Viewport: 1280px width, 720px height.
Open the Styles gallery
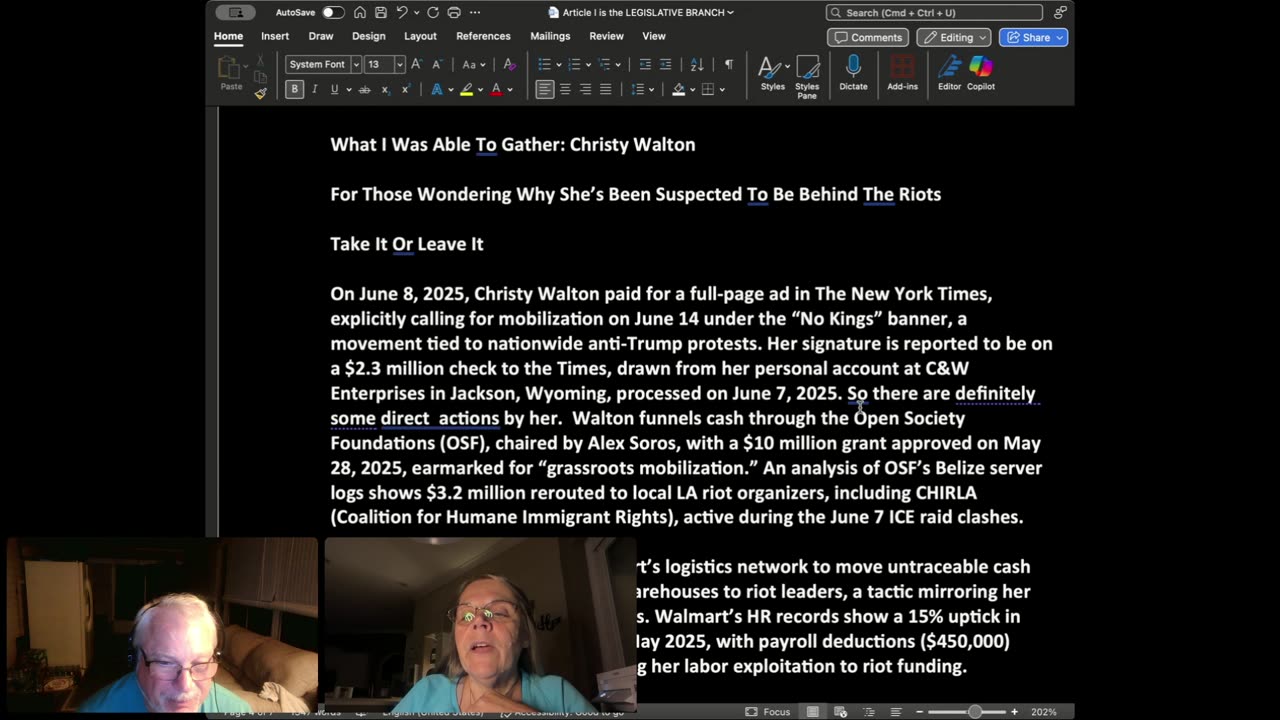[x=772, y=73]
